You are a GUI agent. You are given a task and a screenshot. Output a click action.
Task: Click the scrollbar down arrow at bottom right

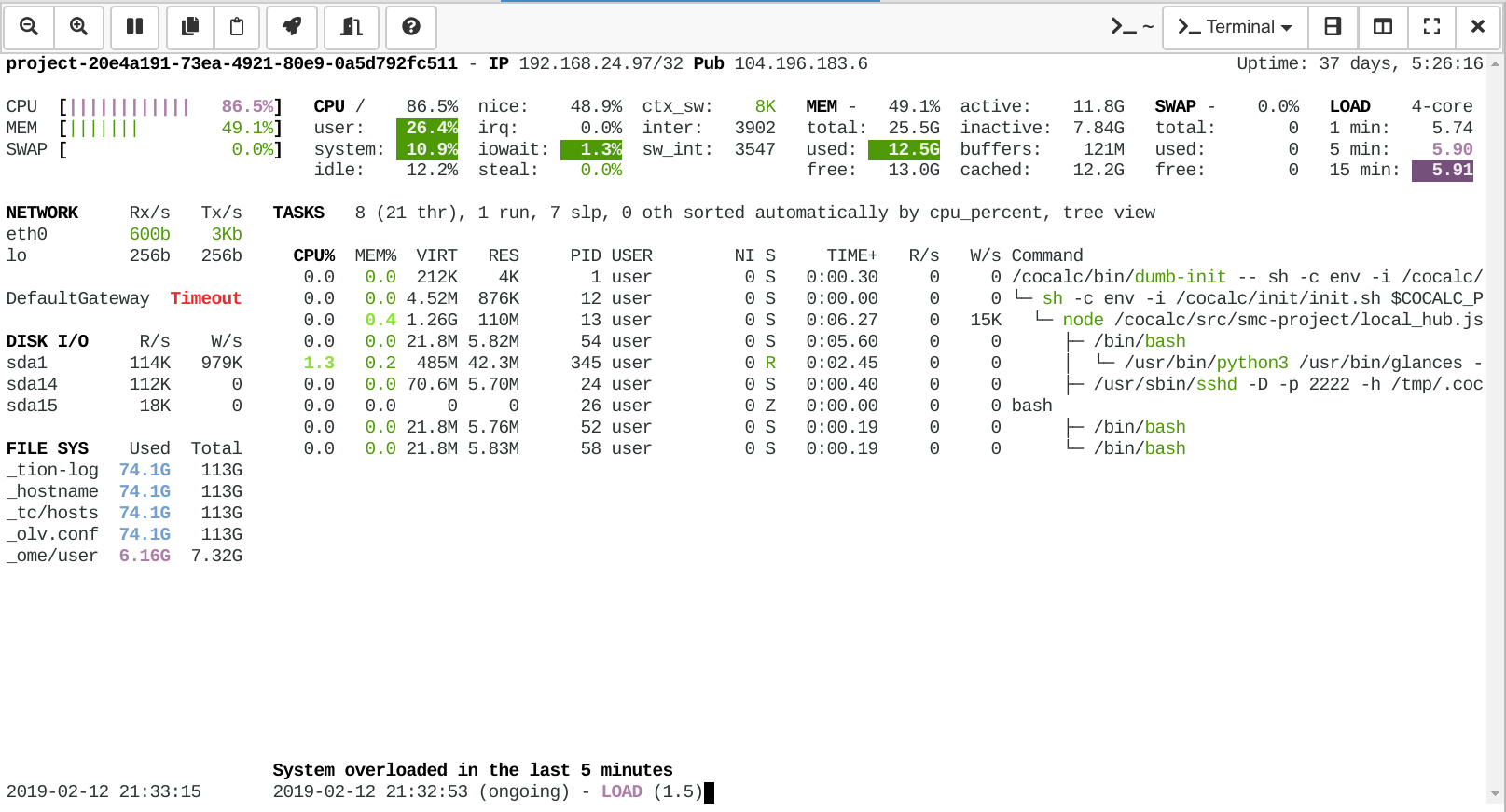[1496, 795]
